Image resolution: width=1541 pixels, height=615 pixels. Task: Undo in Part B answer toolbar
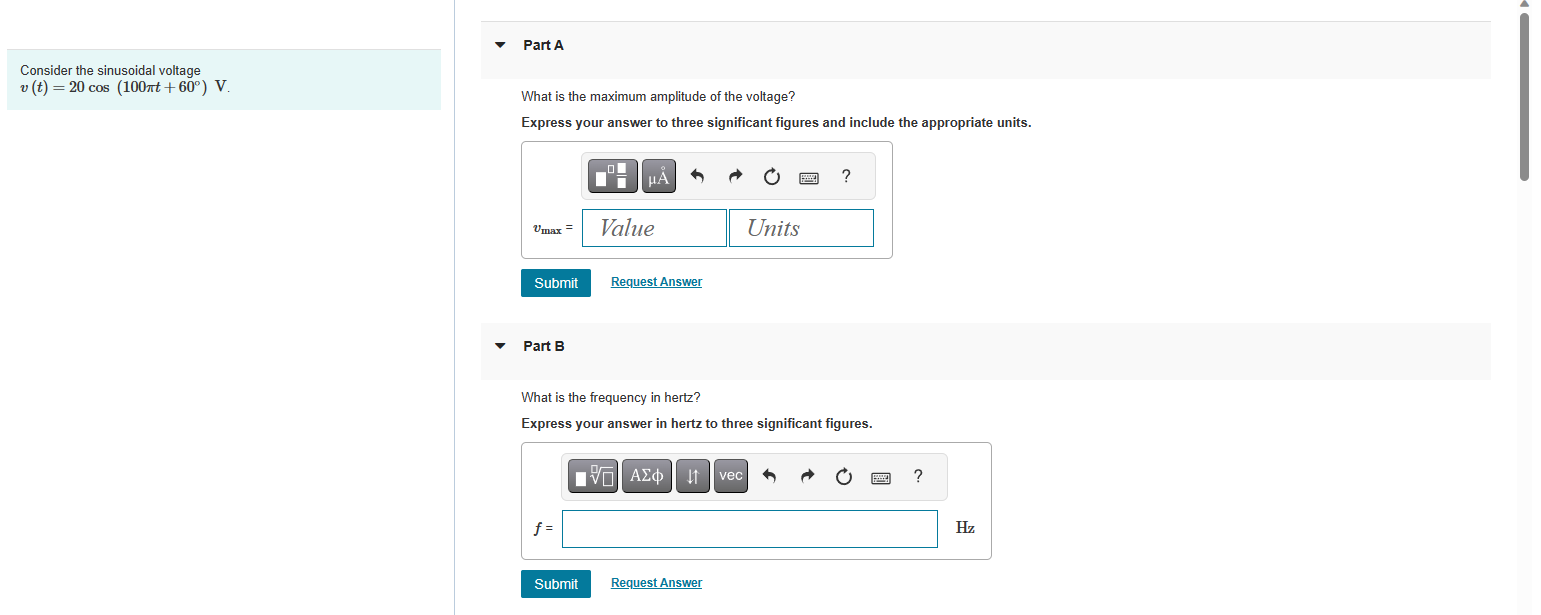point(769,477)
